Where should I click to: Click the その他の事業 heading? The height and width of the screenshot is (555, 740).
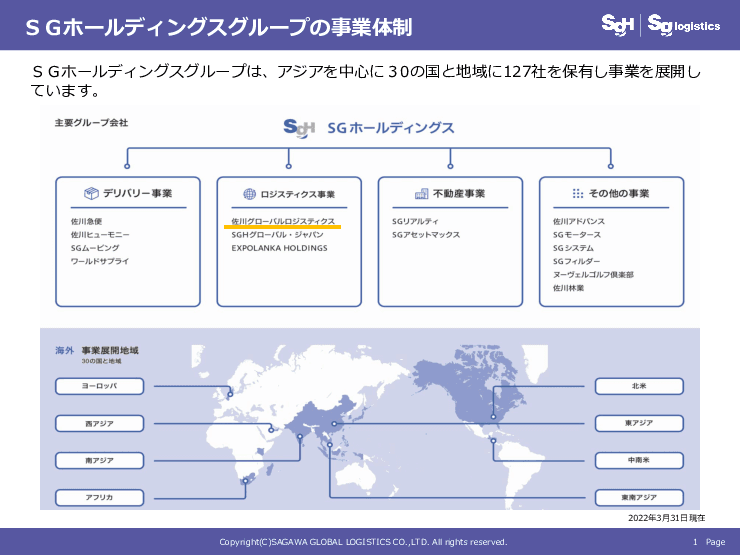point(619,193)
